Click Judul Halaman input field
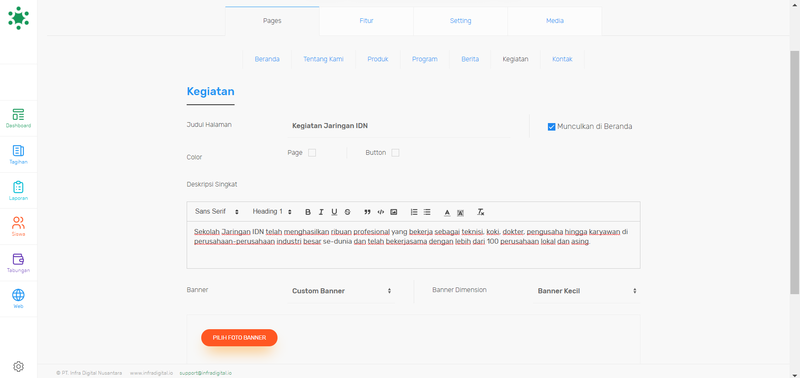This screenshot has height=378, width=800. coord(398,126)
